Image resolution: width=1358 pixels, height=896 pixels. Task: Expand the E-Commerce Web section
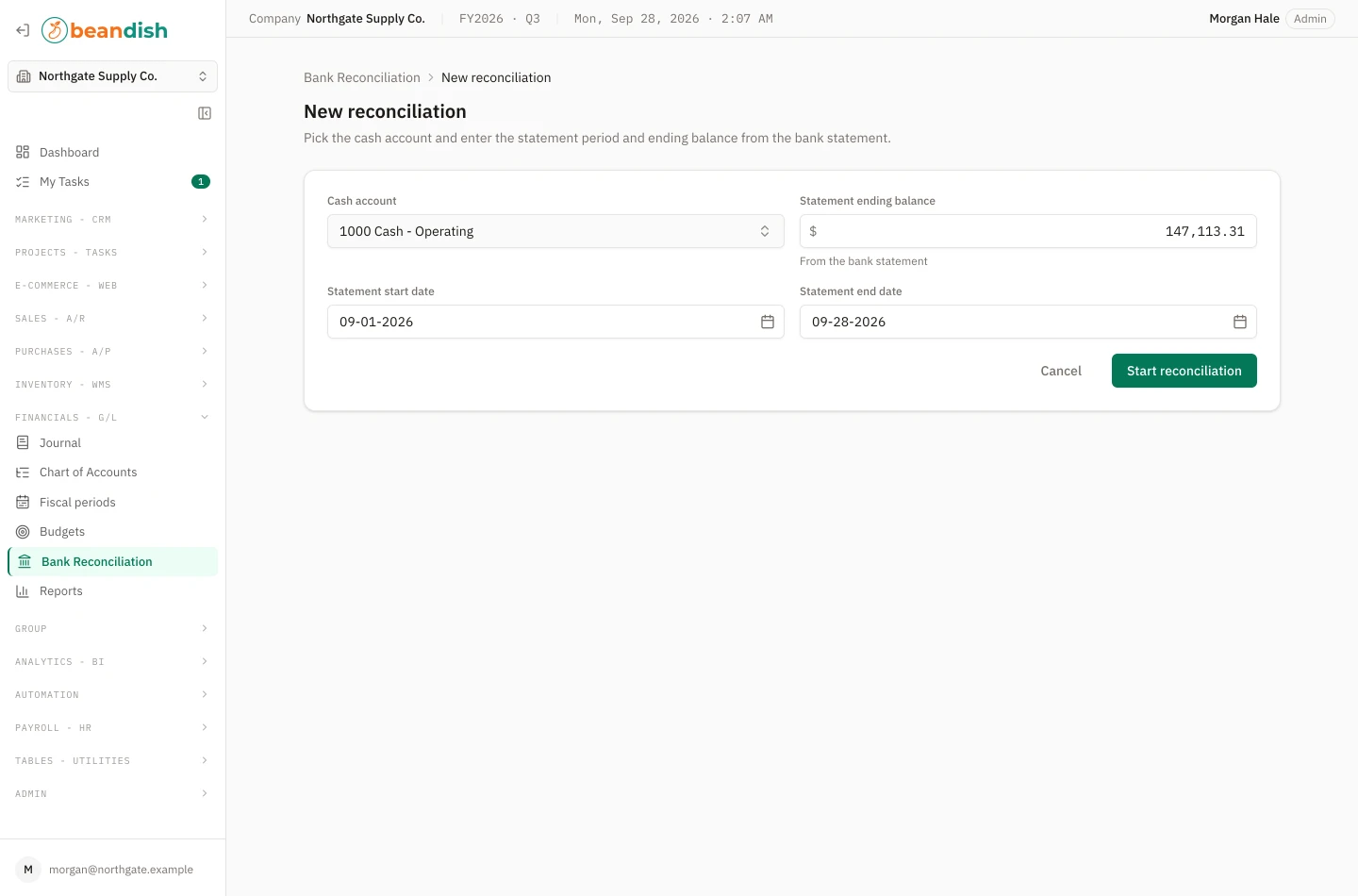[x=112, y=286]
